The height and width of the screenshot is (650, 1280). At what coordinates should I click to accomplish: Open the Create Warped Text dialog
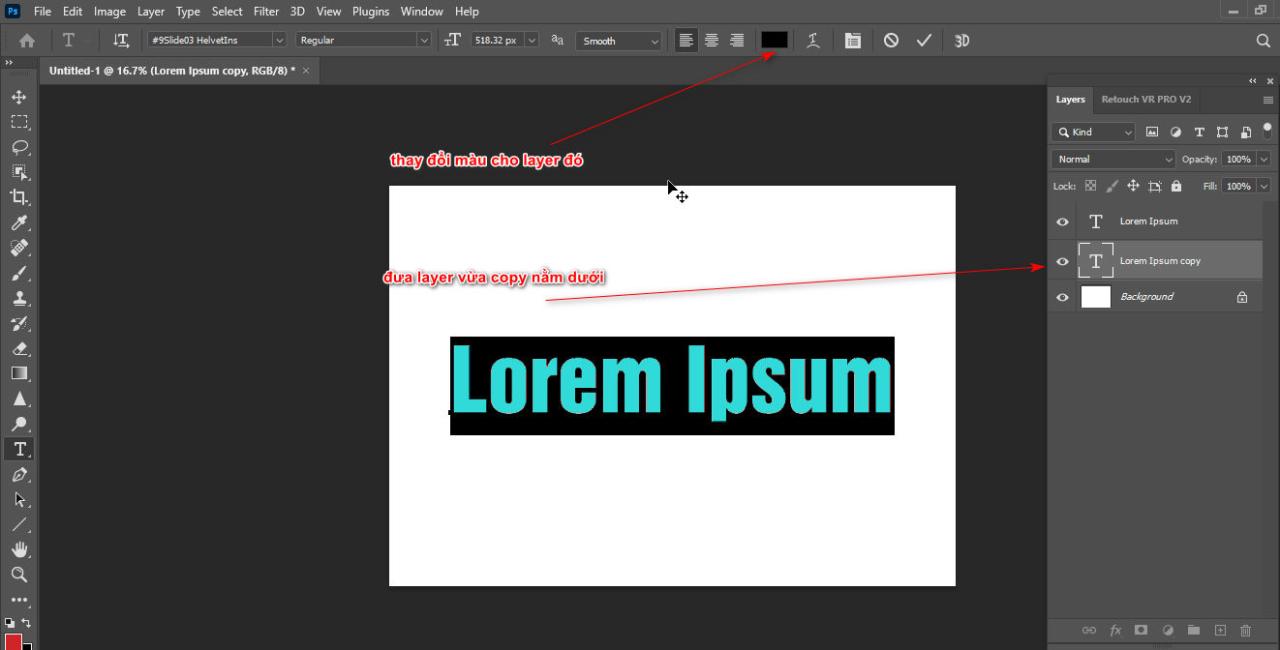click(812, 40)
